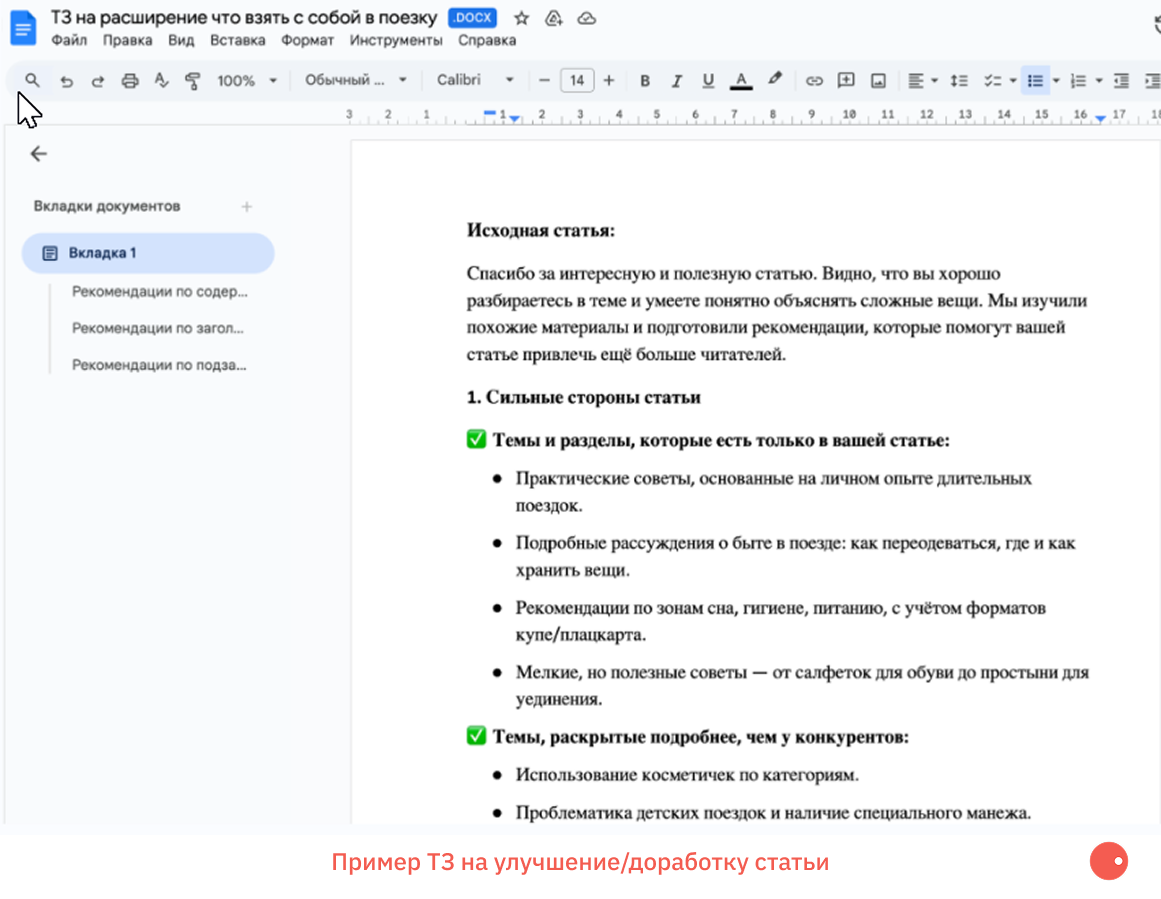
Task: Click the search magnifier icon in toolbar
Action: 32,80
